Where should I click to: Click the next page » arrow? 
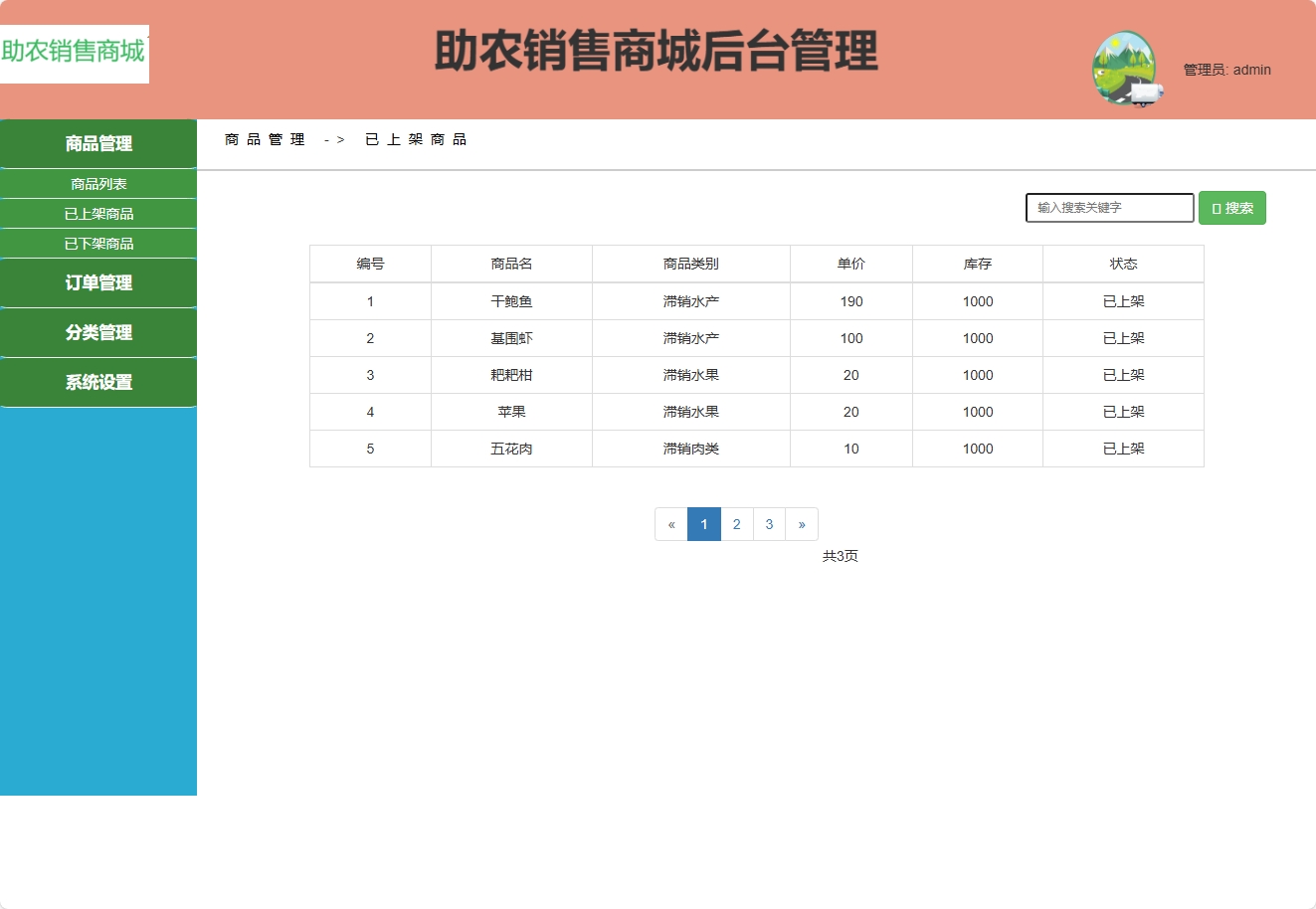point(802,524)
